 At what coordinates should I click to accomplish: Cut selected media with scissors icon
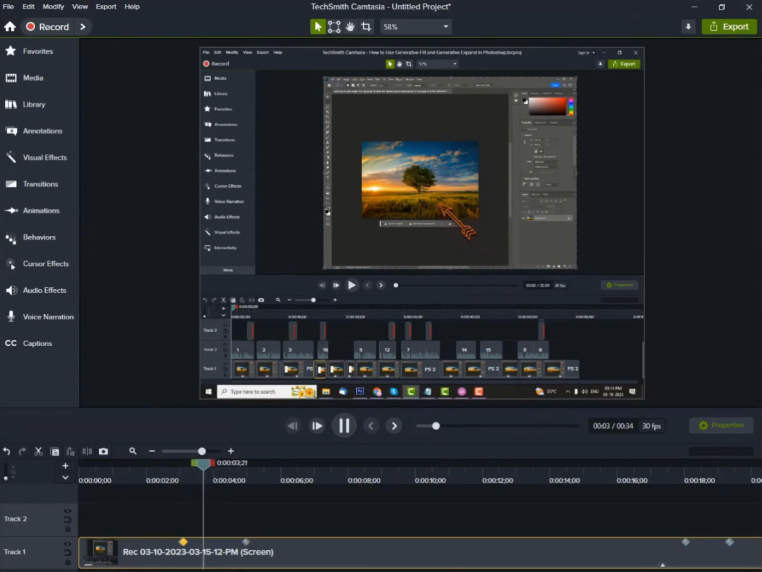click(x=39, y=451)
